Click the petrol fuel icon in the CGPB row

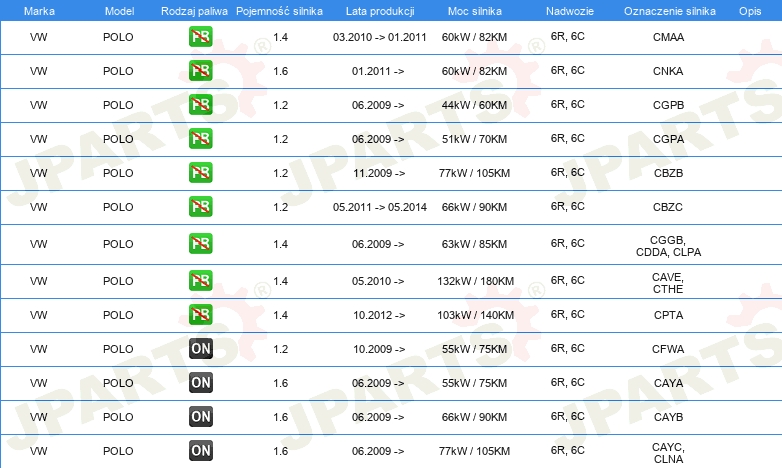200,104
